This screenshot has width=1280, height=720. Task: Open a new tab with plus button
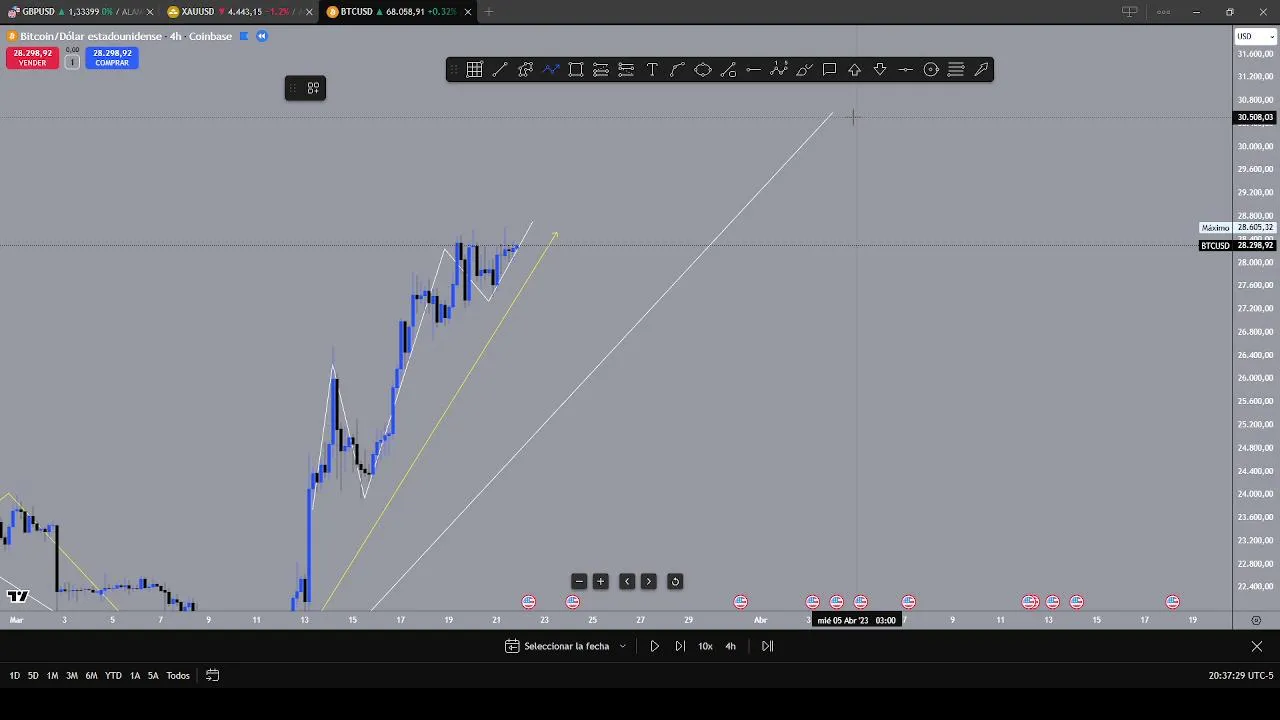pos(489,12)
